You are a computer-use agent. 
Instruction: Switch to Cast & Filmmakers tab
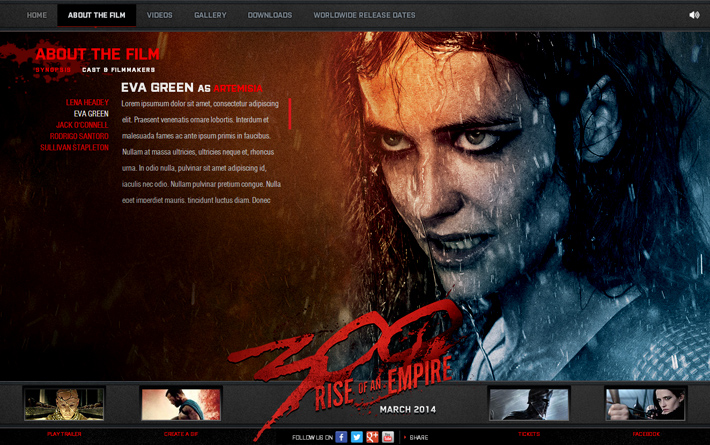(119, 70)
